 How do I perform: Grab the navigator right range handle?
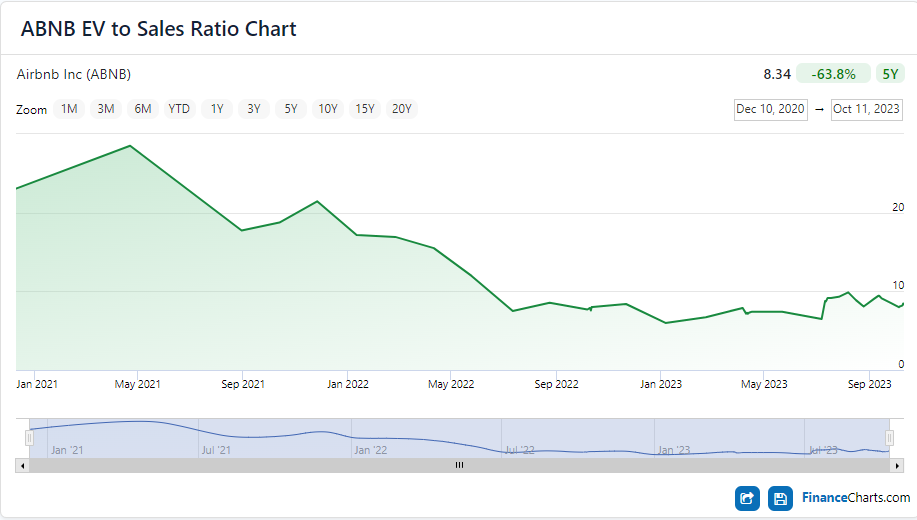[x=890, y=438]
